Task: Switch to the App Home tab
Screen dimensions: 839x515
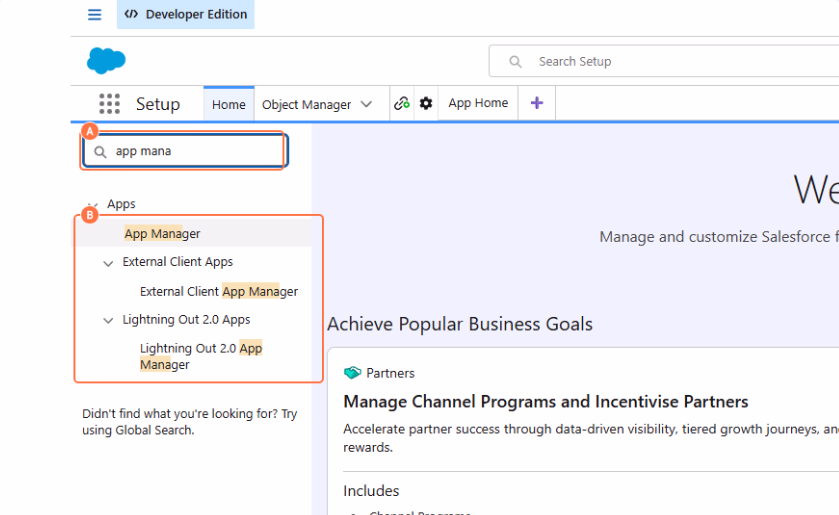Action: pyautogui.click(x=478, y=103)
